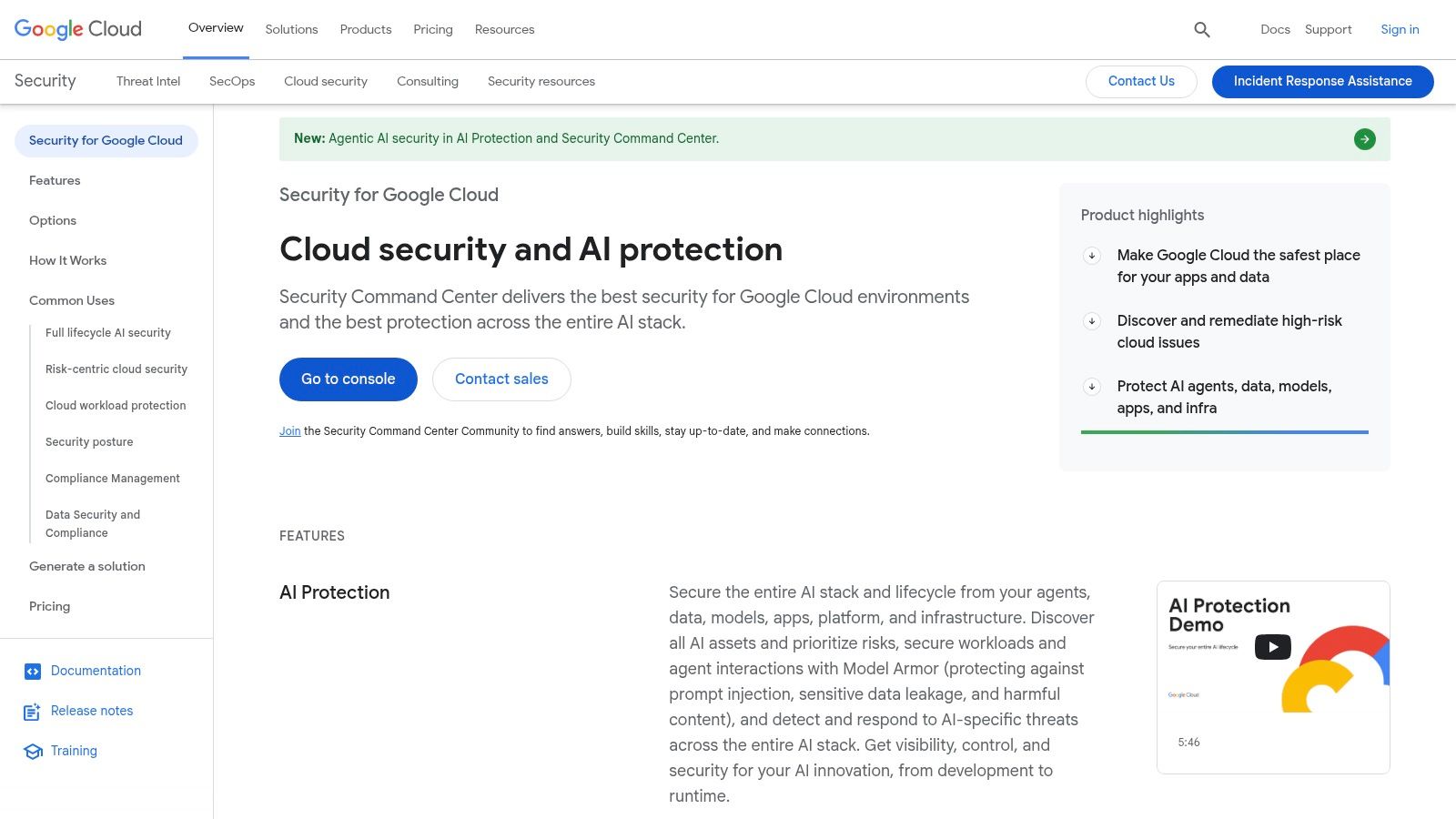The height and width of the screenshot is (819, 1456).
Task: Click the Contact sales button
Action: pos(501,379)
